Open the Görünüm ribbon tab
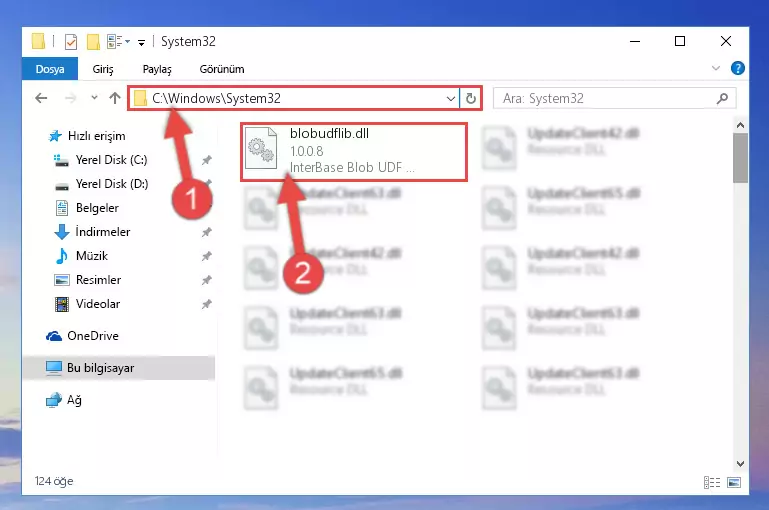The image size is (769, 510). click(x=222, y=69)
